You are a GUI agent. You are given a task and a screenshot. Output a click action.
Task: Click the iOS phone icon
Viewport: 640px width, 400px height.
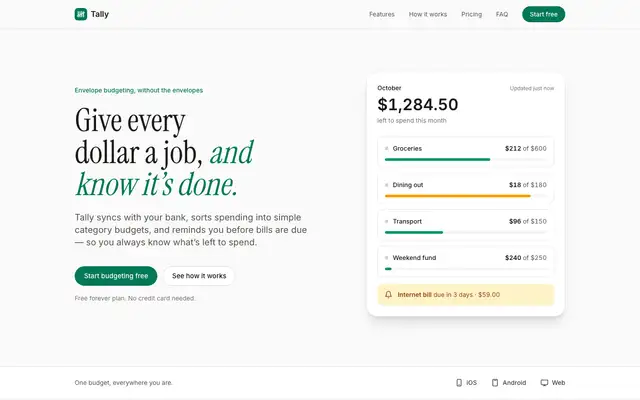[x=459, y=382]
